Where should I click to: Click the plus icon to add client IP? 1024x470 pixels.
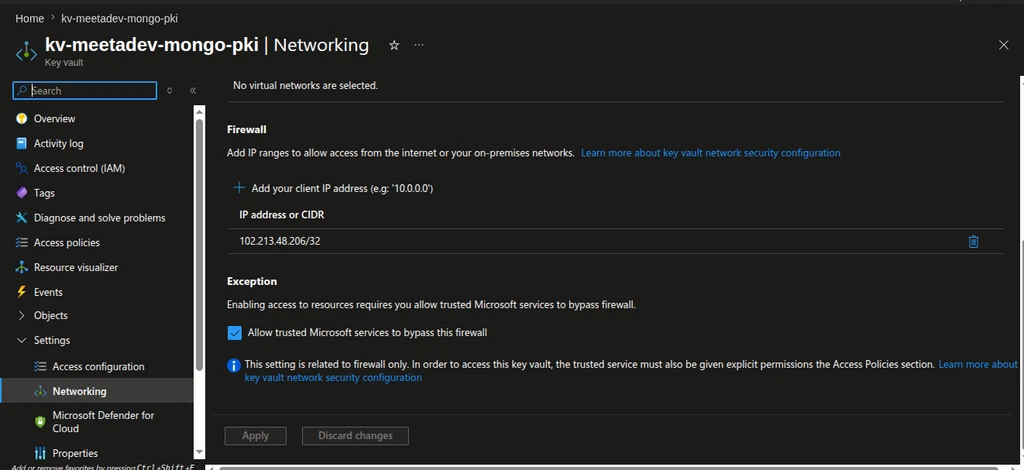click(239, 188)
